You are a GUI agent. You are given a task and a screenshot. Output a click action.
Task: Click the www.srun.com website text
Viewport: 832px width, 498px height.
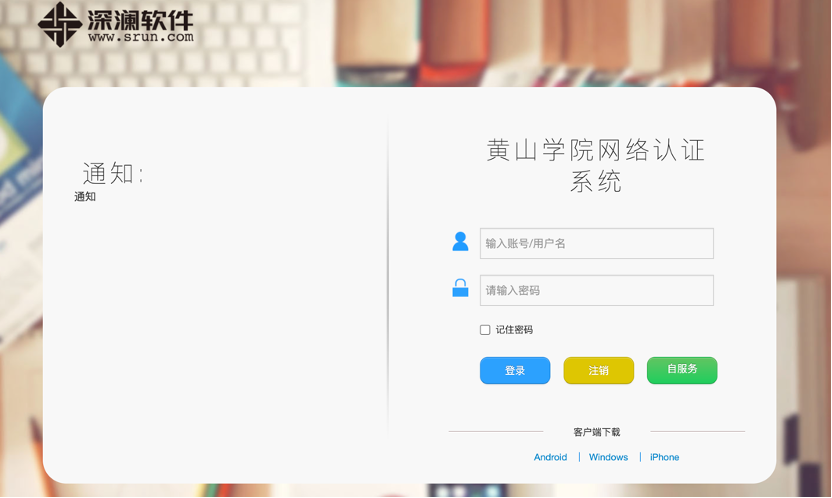tap(141, 37)
